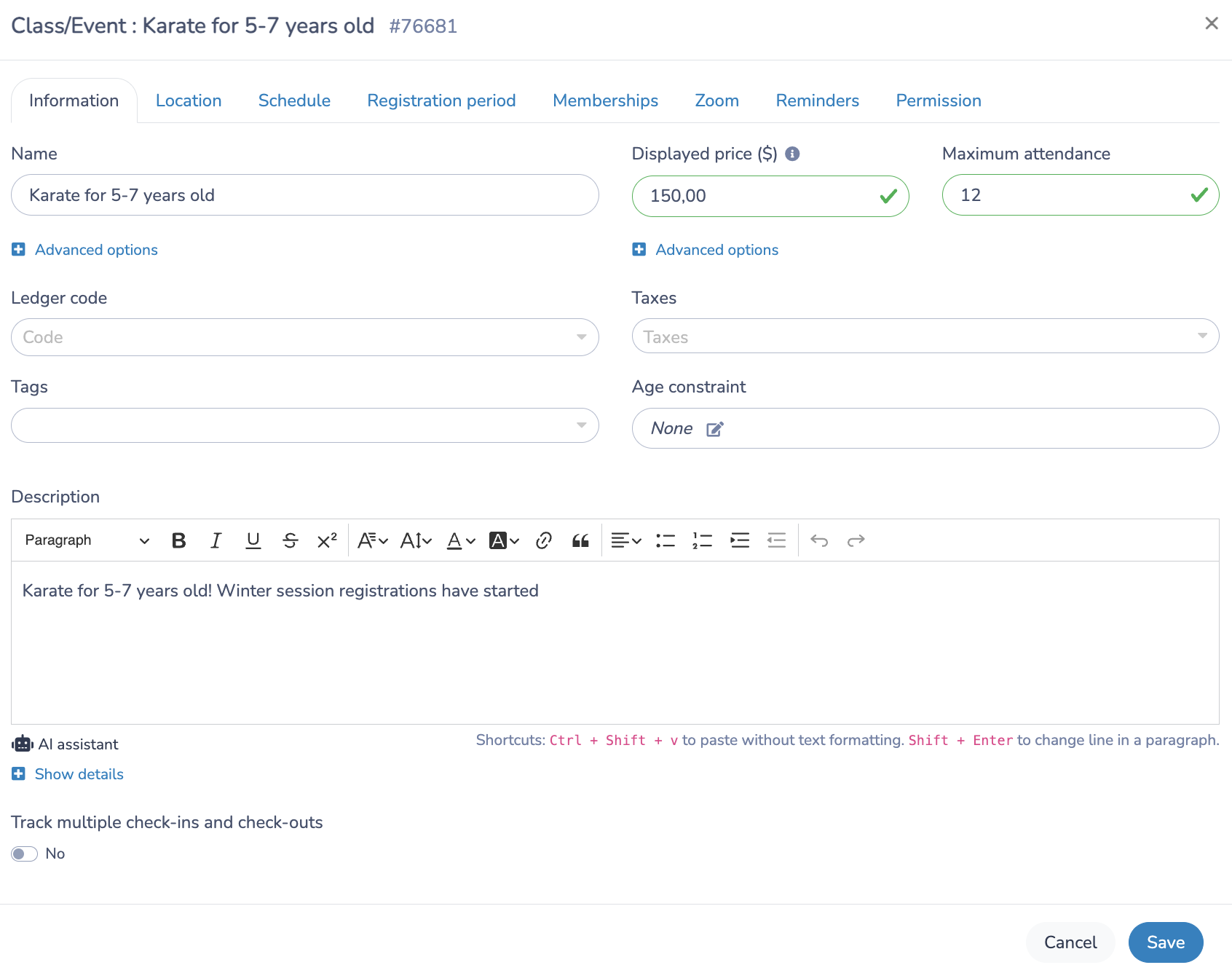Expand Show details section
Viewport: 1232px width, 973px height.
pyautogui.click(x=68, y=774)
